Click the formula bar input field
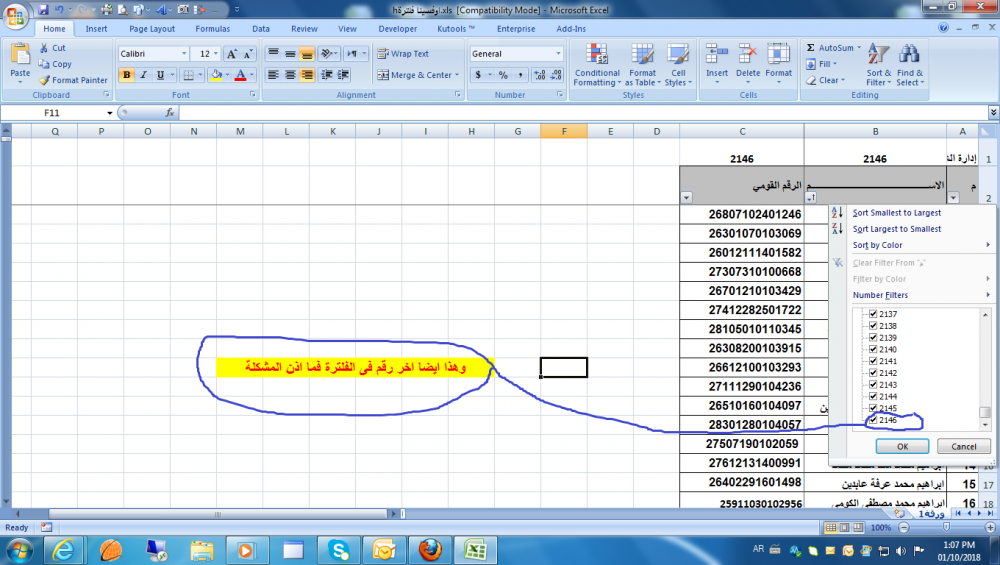The image size is (1000, 565). click(582, 113)
